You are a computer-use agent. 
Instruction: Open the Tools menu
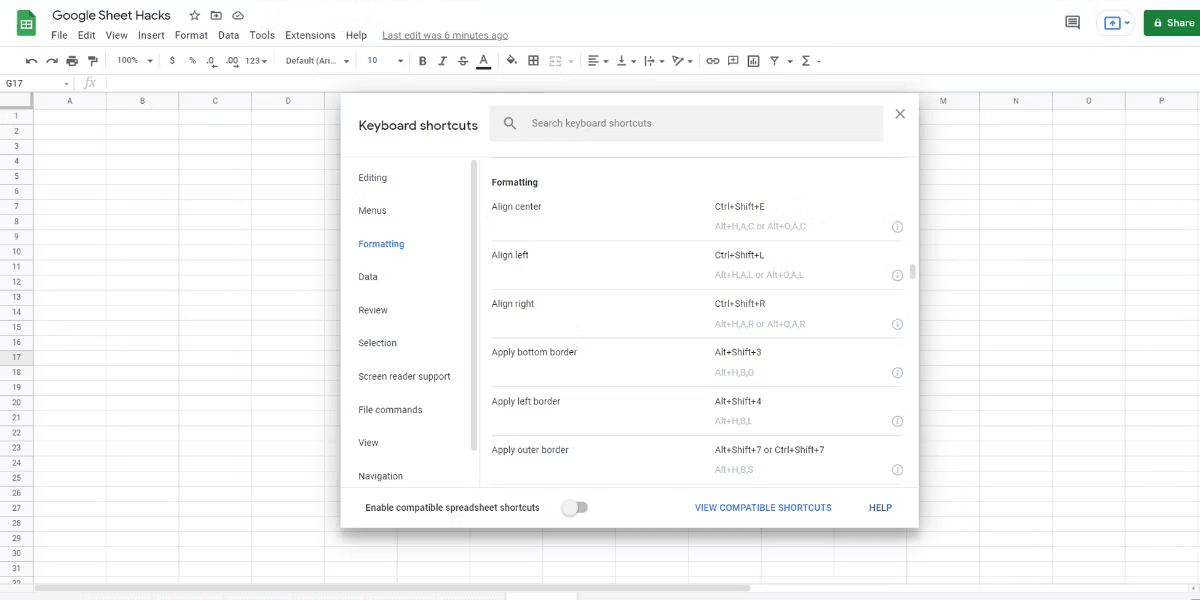(262, 35)
